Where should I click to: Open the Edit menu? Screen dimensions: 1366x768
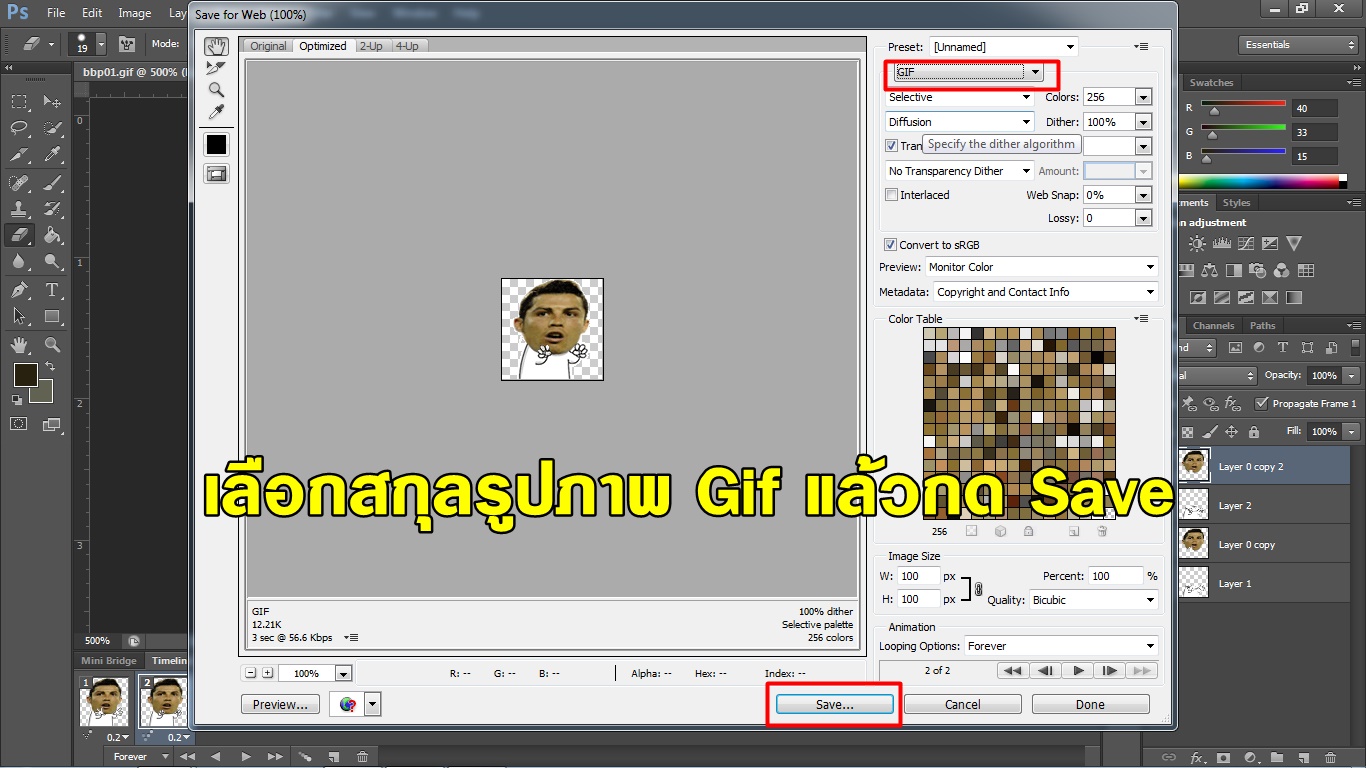pyautogui.click(x=92, y=13)
